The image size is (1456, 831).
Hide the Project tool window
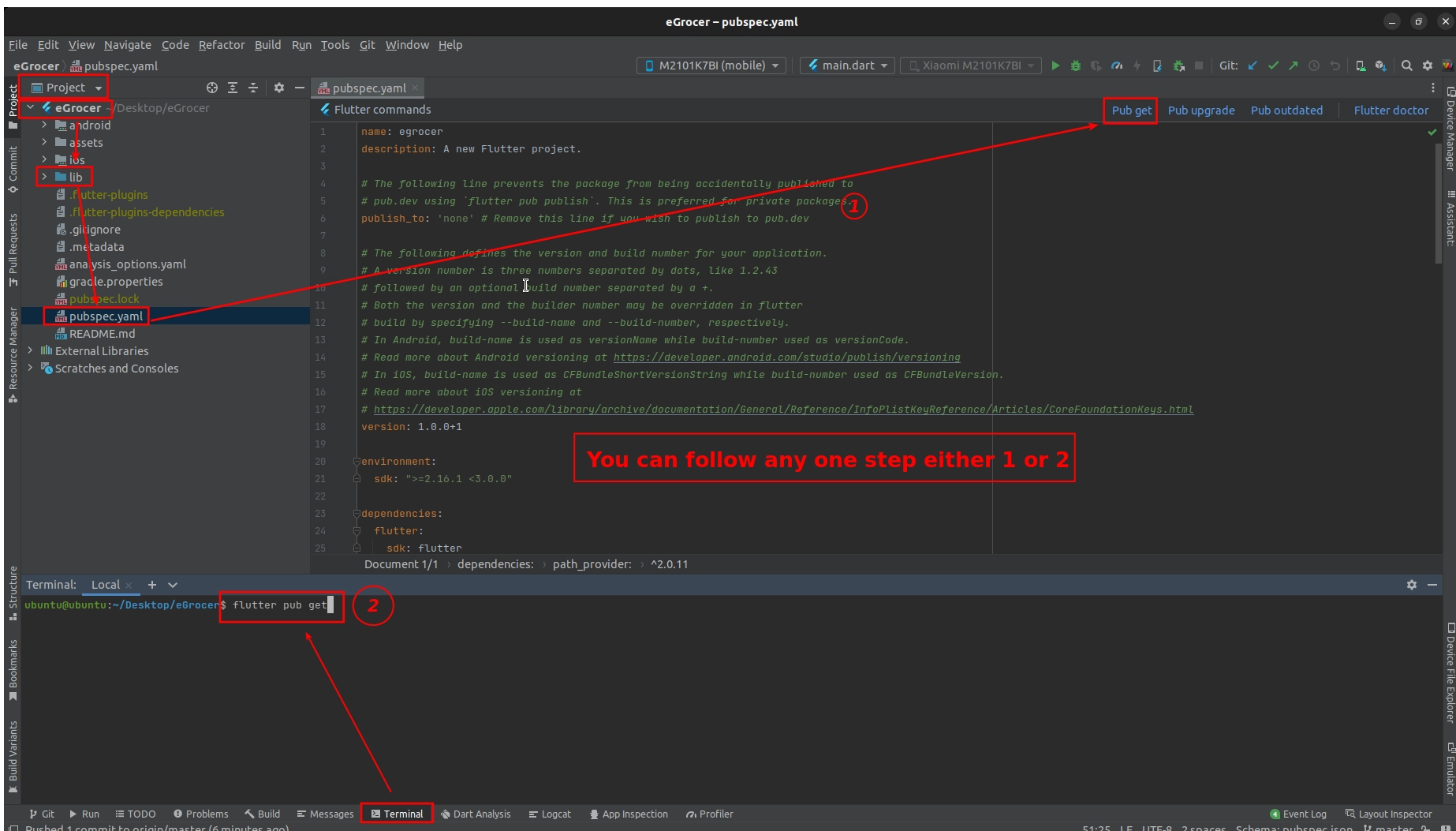click(x=299, y=88)
